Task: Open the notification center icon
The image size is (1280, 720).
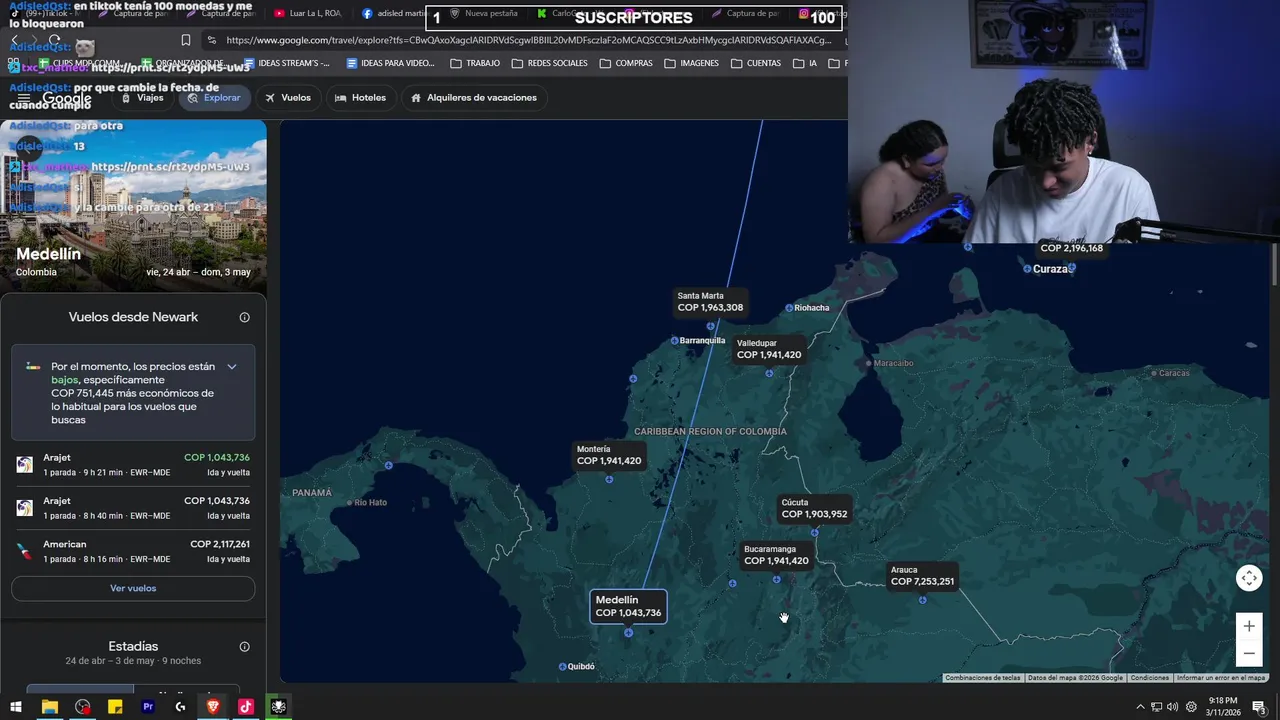Action: (1259, 707)
